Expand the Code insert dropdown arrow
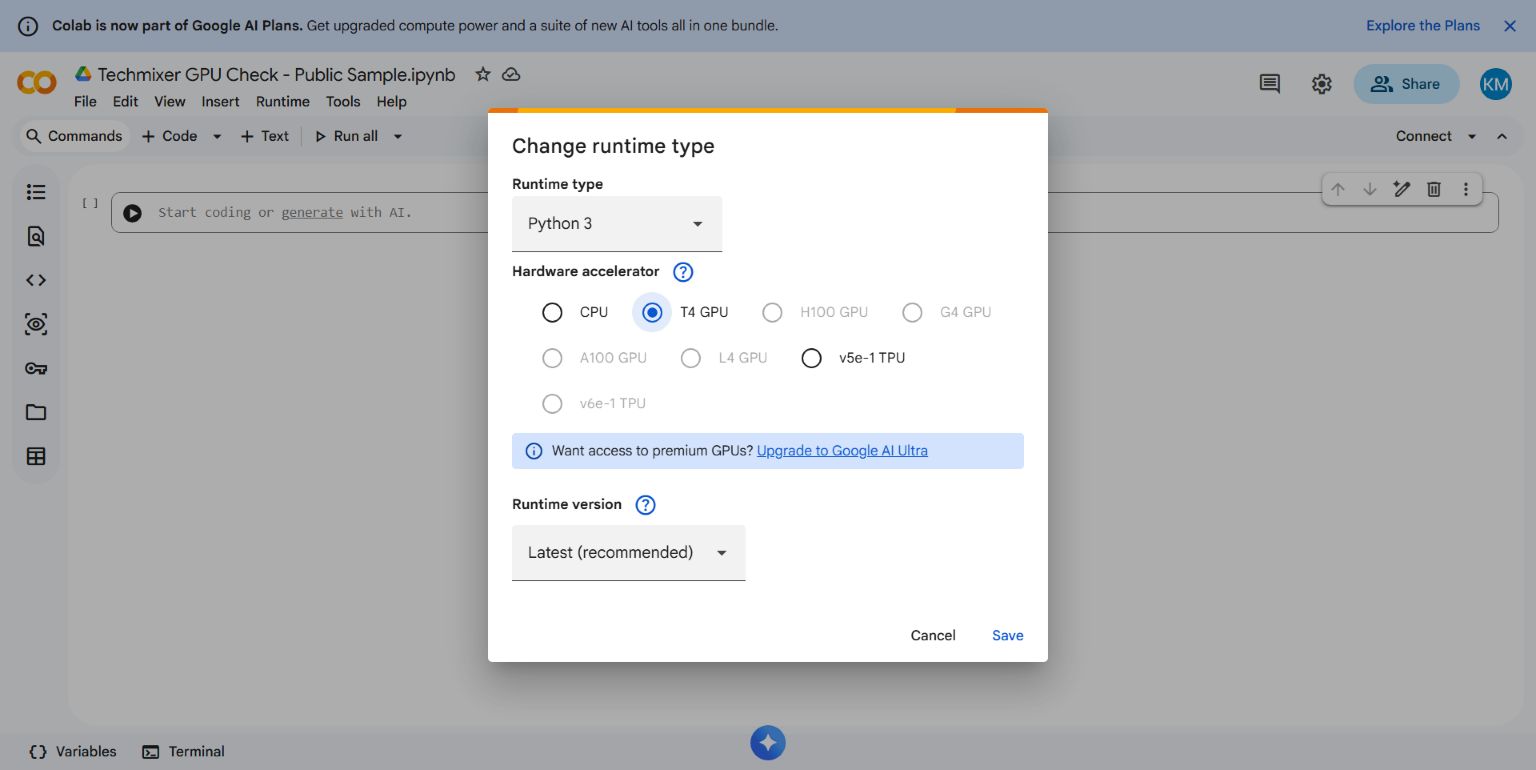The width and height of the screenshot is (1536, 770). pos(216,137)
